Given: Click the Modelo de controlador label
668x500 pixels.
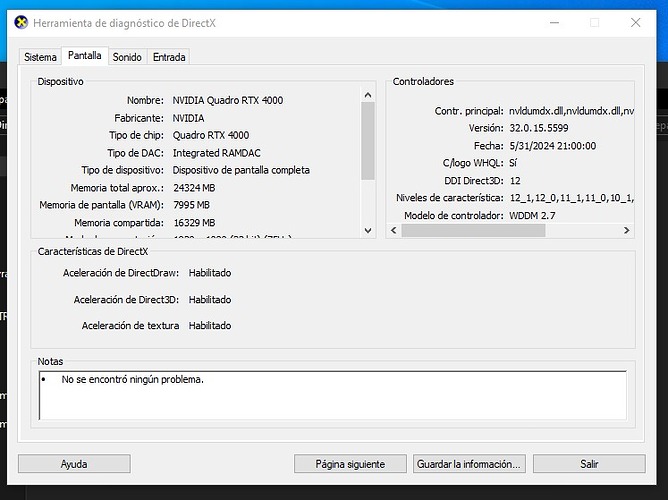Looking at the screenshot, I should [x=454, y=216].
